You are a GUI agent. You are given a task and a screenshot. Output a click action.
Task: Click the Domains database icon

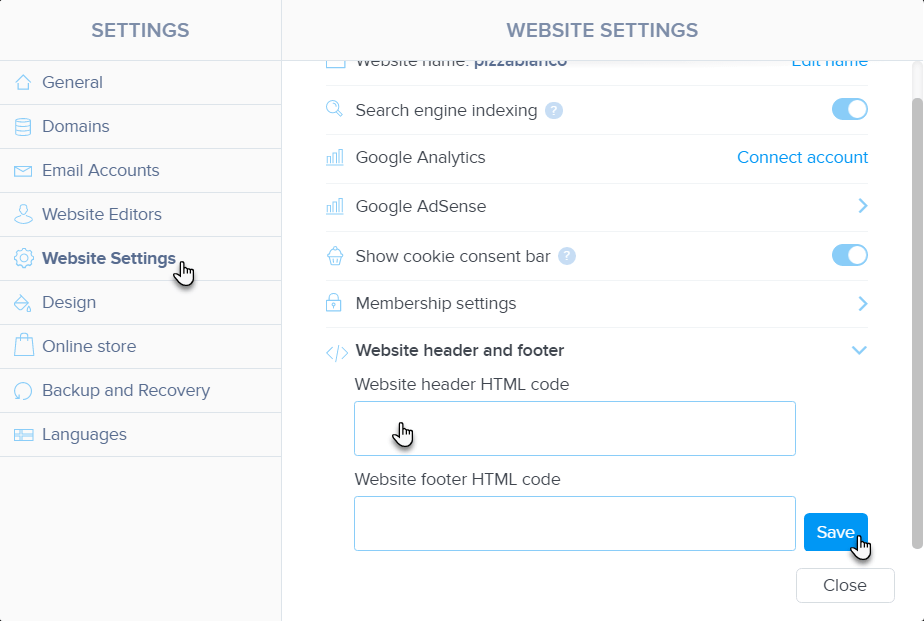click(23, 127)
